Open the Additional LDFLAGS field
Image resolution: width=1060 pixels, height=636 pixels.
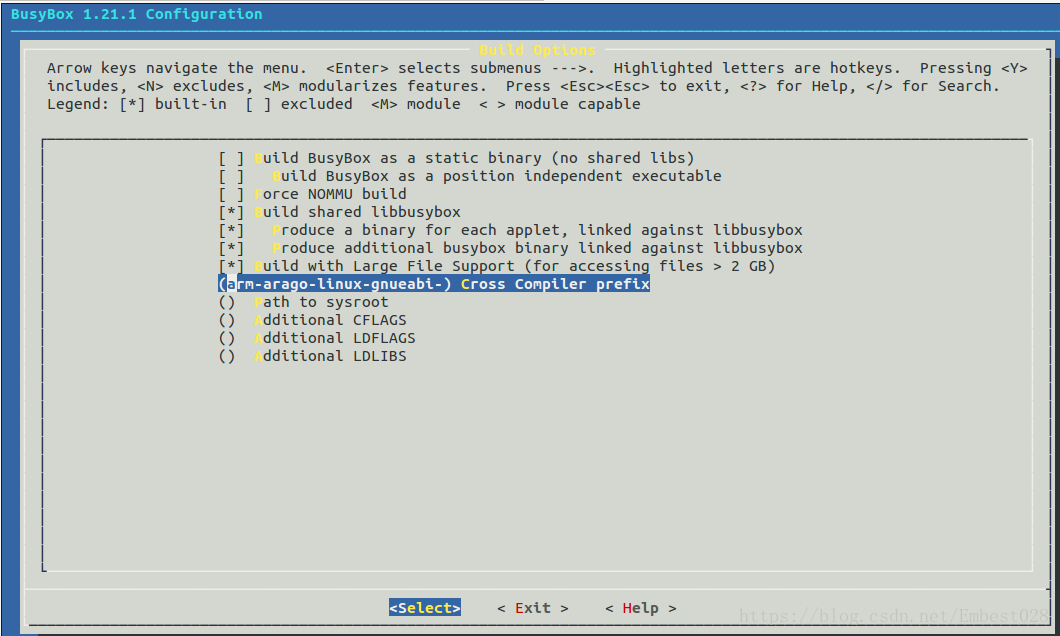[317, 338]
